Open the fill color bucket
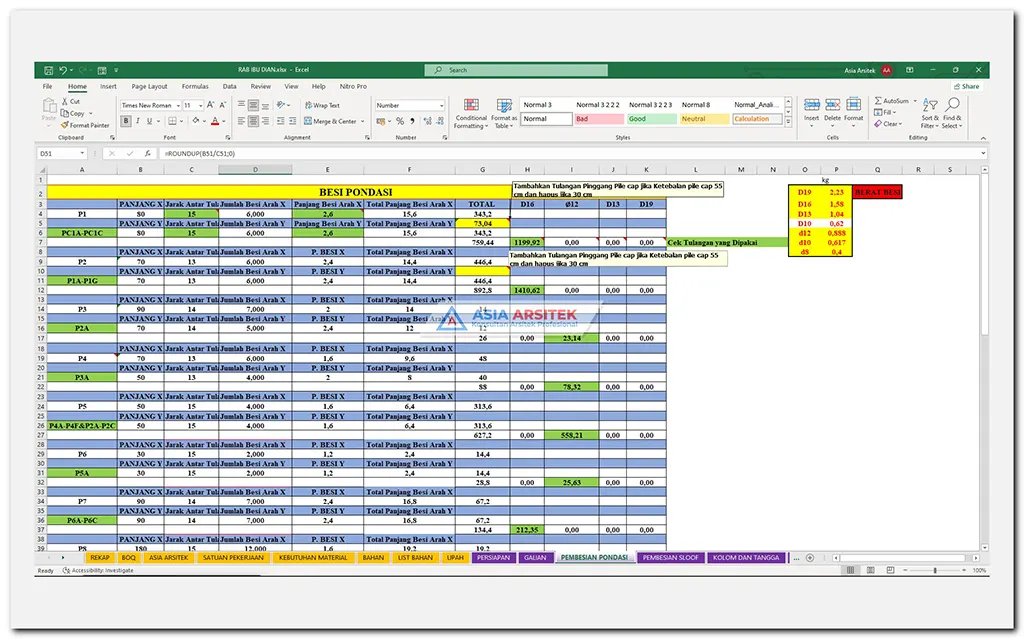 195,121
